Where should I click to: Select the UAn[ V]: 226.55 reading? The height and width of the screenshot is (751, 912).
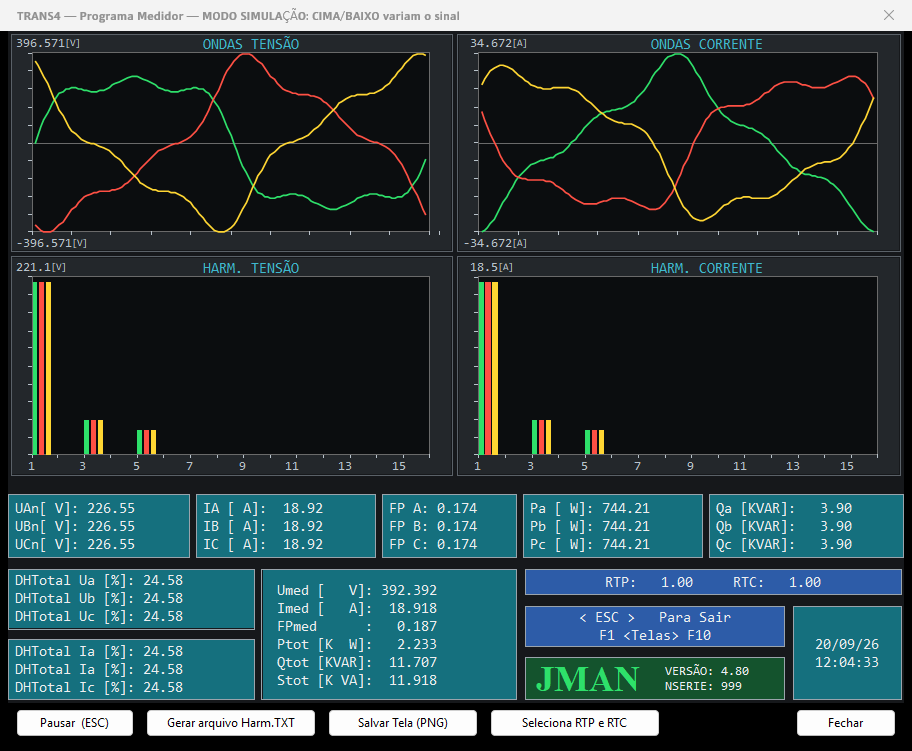coord(75,508)
